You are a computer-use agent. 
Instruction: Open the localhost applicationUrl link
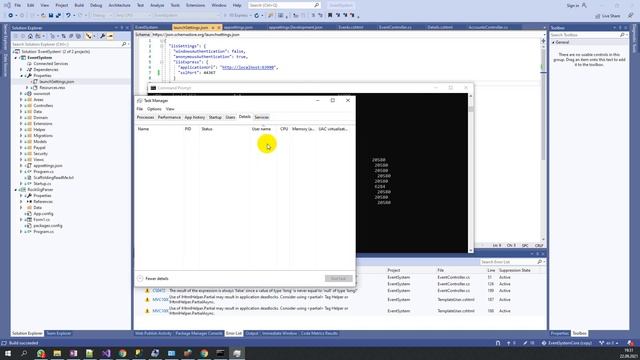(x=248, y=67)
